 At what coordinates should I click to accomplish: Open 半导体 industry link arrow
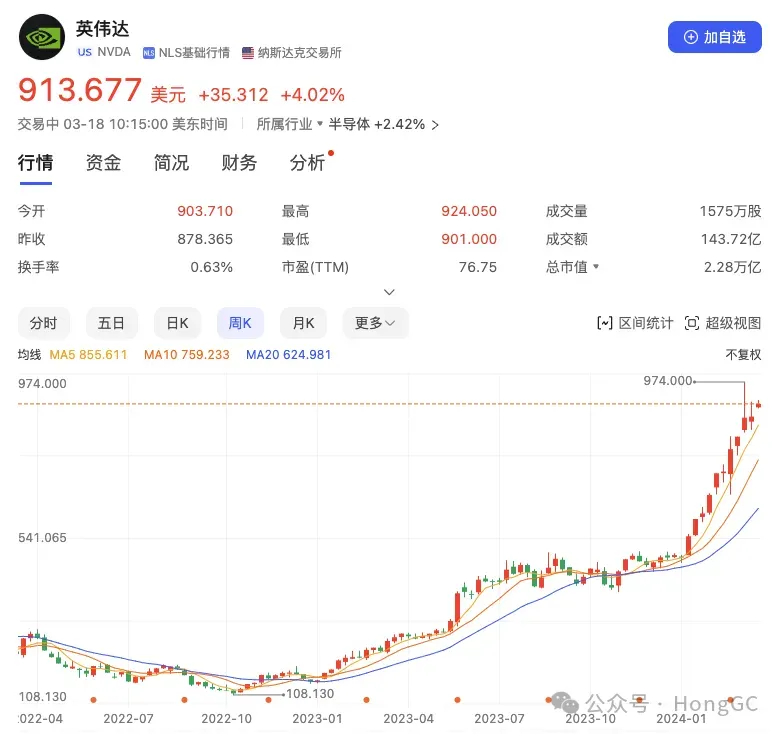tap(435, 125)
